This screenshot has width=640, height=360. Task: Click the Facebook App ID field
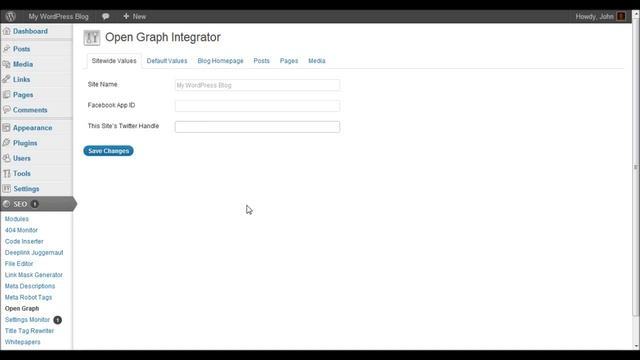click(x=258, y=106)
